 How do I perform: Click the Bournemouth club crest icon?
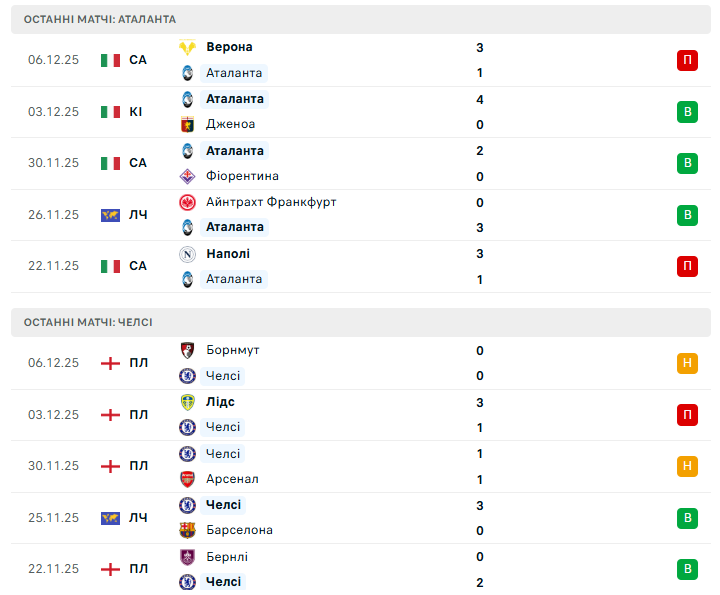tap(187, 350)
